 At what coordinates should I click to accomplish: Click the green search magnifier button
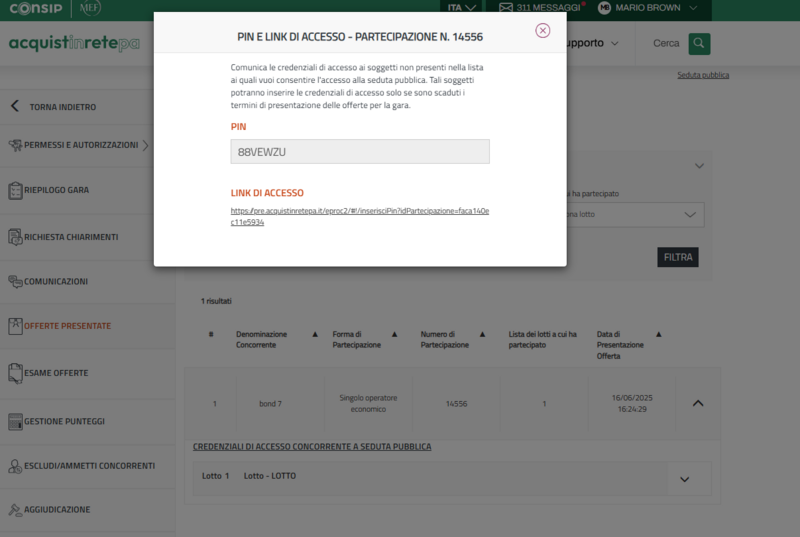pyautogui.click(x=699, y=44)
